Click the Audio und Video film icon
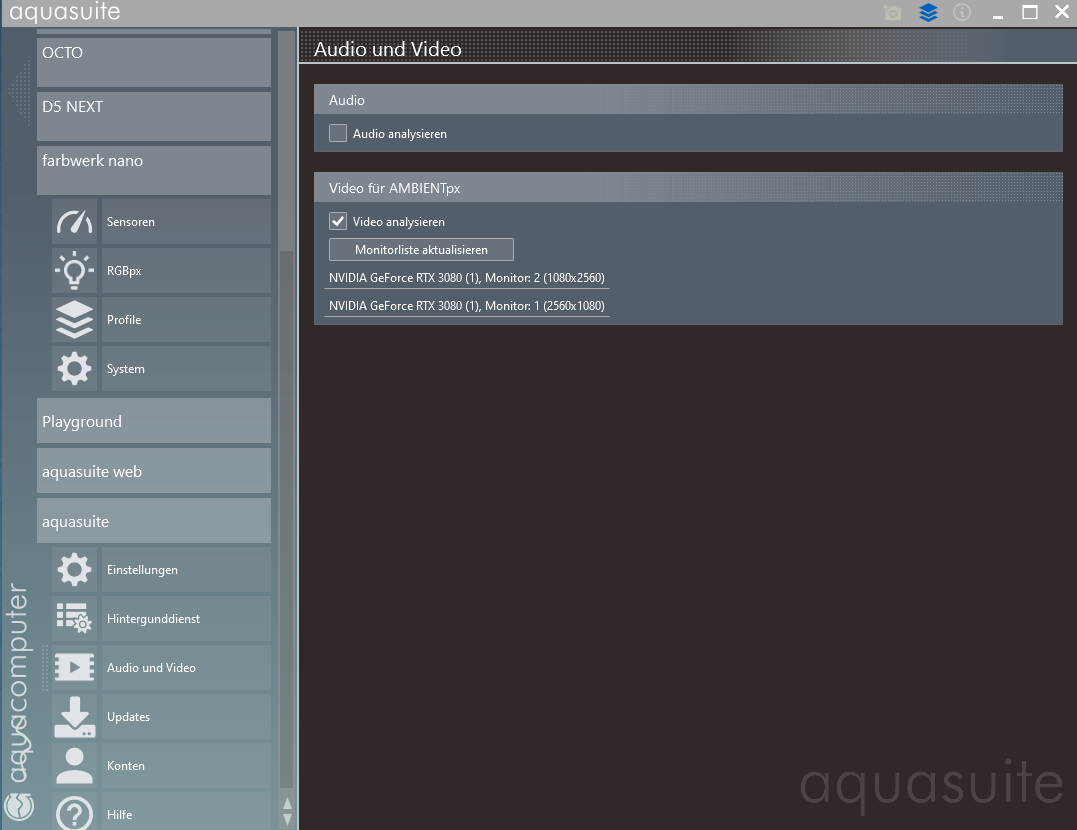The image size is (1077, 830). click(74, 668)
